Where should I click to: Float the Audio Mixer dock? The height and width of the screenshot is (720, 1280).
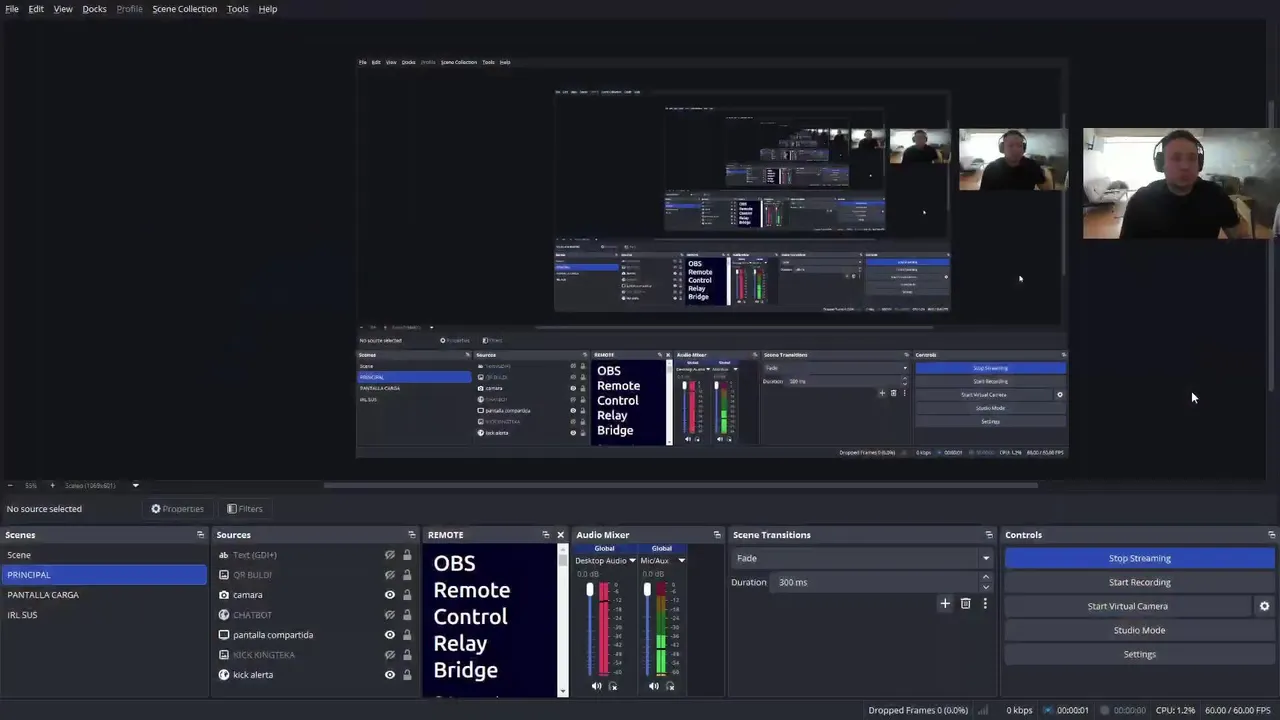(716, 535)
